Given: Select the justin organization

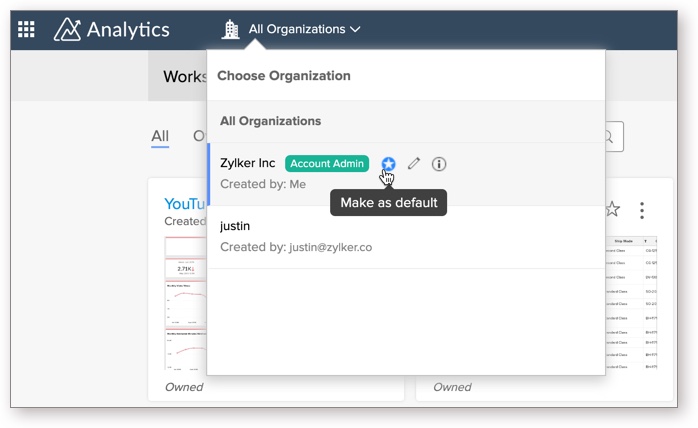Looking at the screenshot, I should (x=235, y=226).
